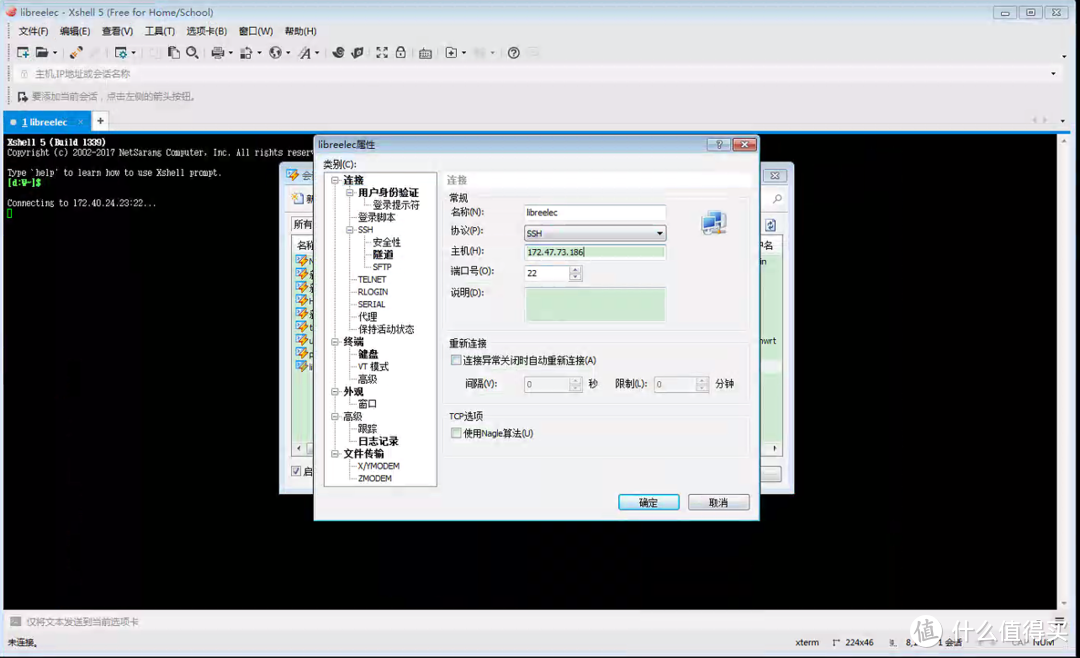The width and height of the screenshot is (1080, 658).
Task: Click the Xmanager leaf toolbar icon
Action: [357, 52]
